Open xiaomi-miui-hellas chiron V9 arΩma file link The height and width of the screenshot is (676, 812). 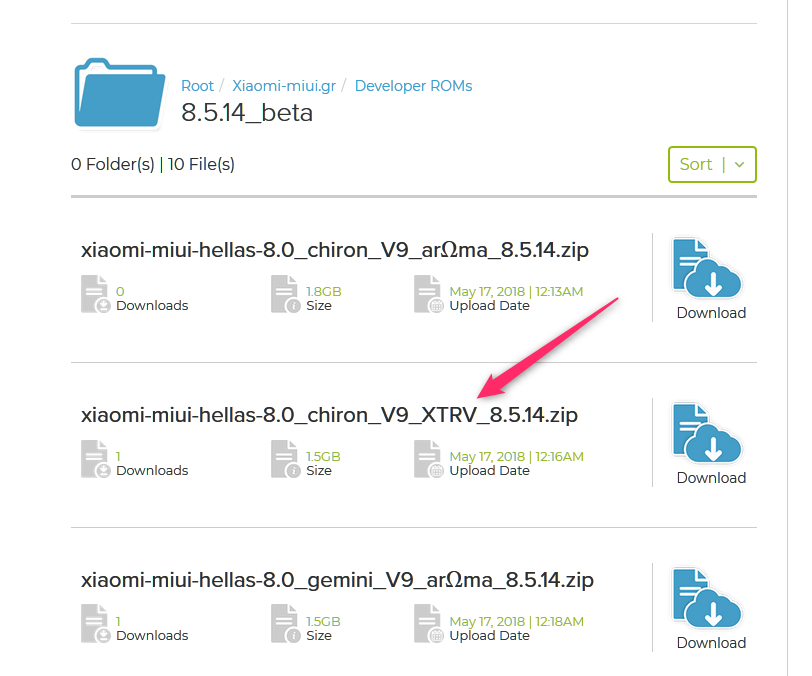click(334, 250)
